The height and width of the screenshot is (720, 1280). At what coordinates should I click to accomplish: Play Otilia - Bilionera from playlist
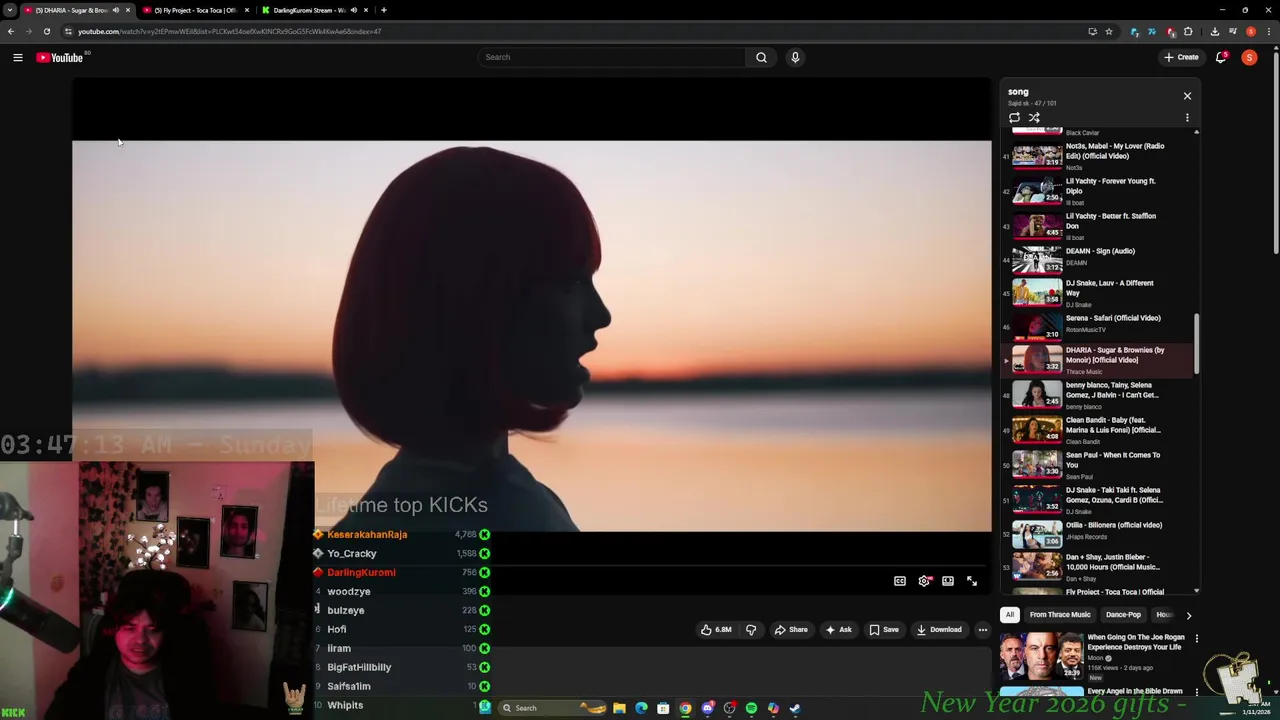click(x=1099, y=532)
